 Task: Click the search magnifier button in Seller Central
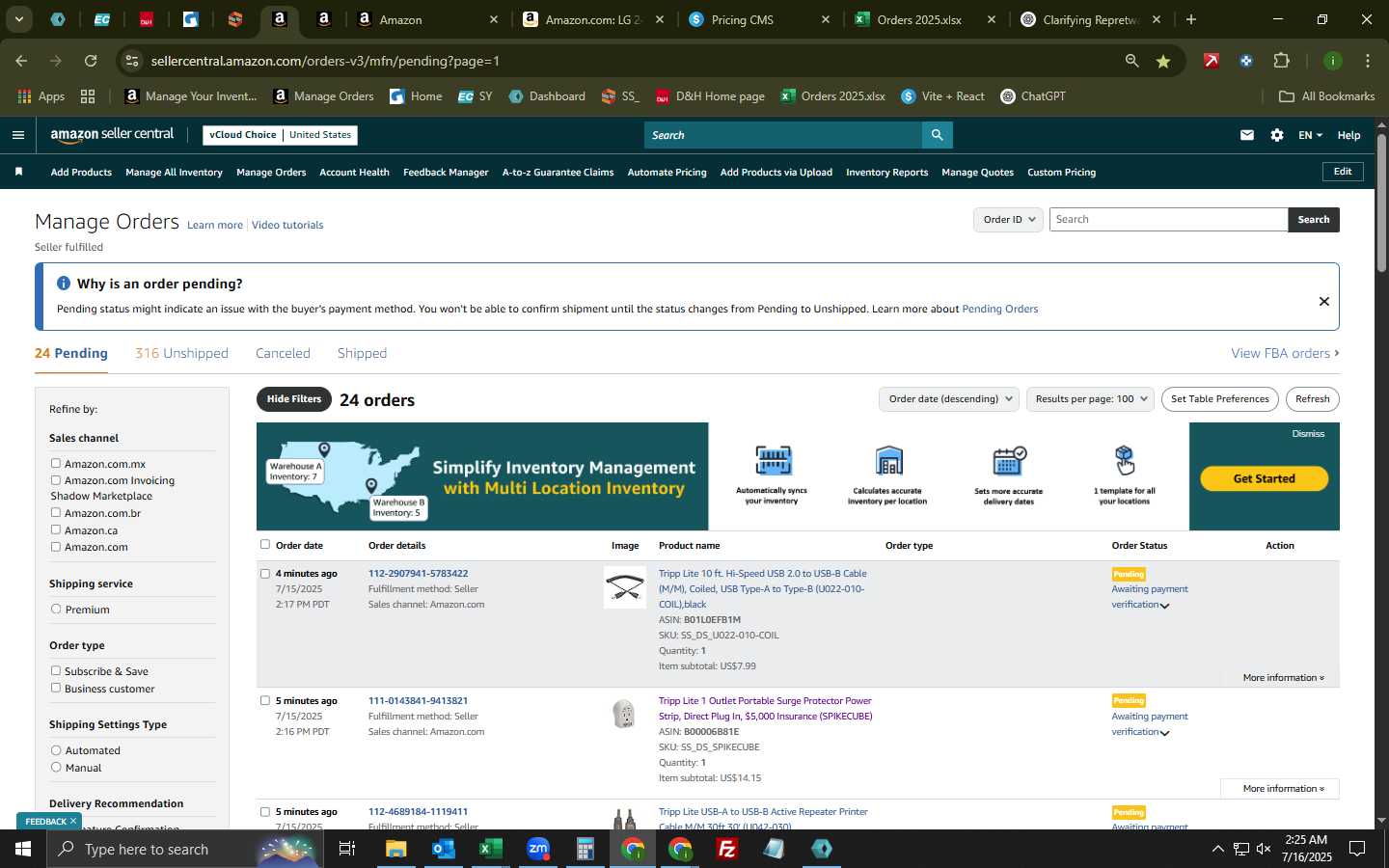click(937, 135)
